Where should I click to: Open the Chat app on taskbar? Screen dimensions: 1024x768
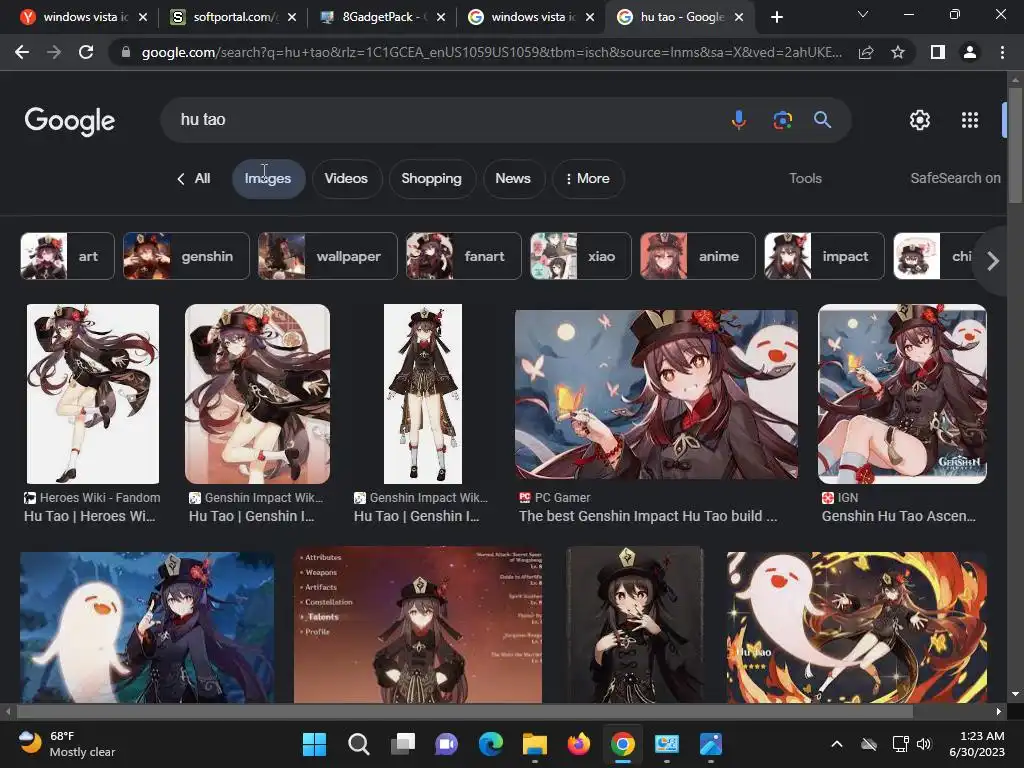point(447,744)
